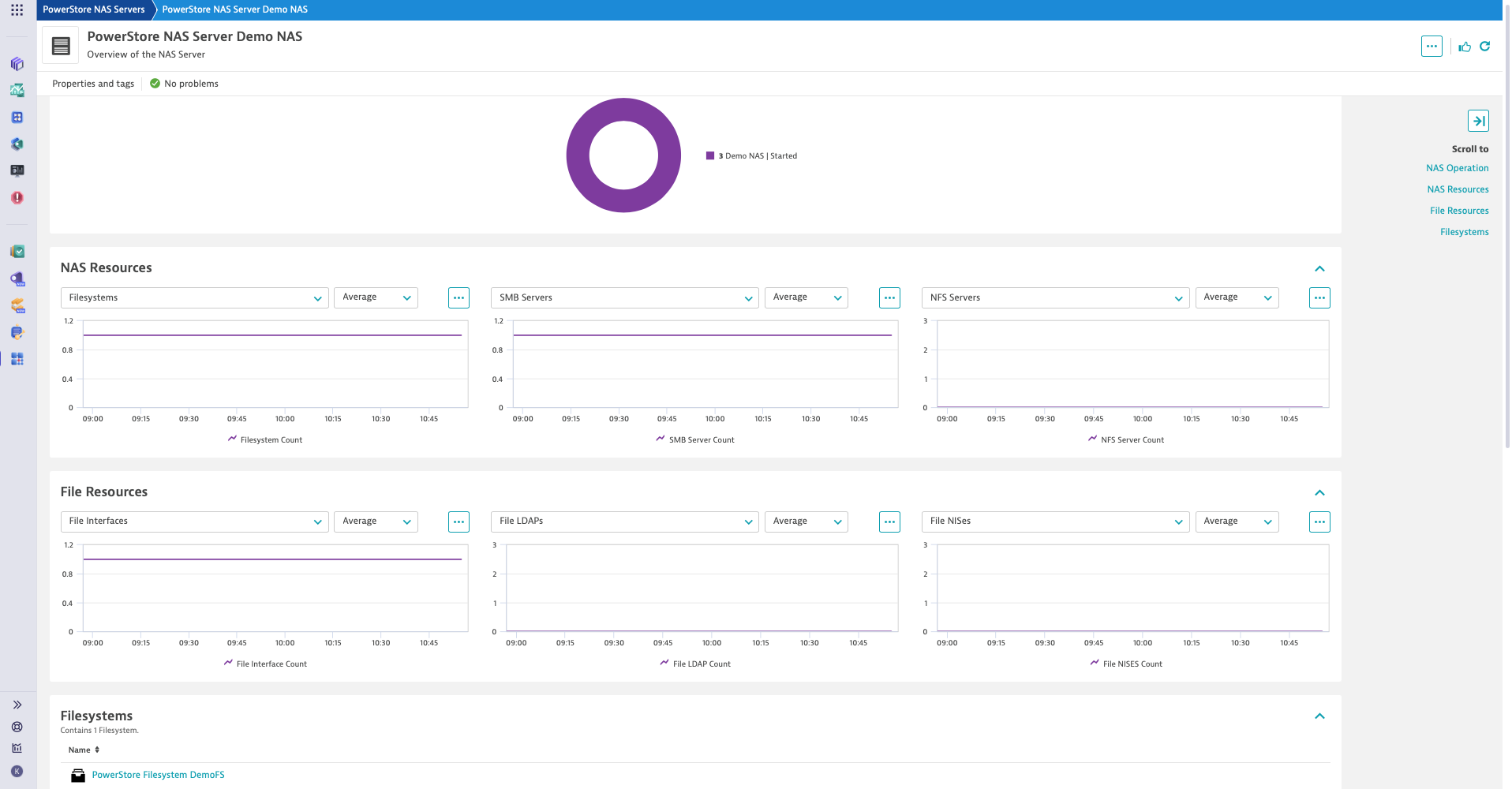
Task: Open the dark monitor sidebar app
Action: (17, 170)
